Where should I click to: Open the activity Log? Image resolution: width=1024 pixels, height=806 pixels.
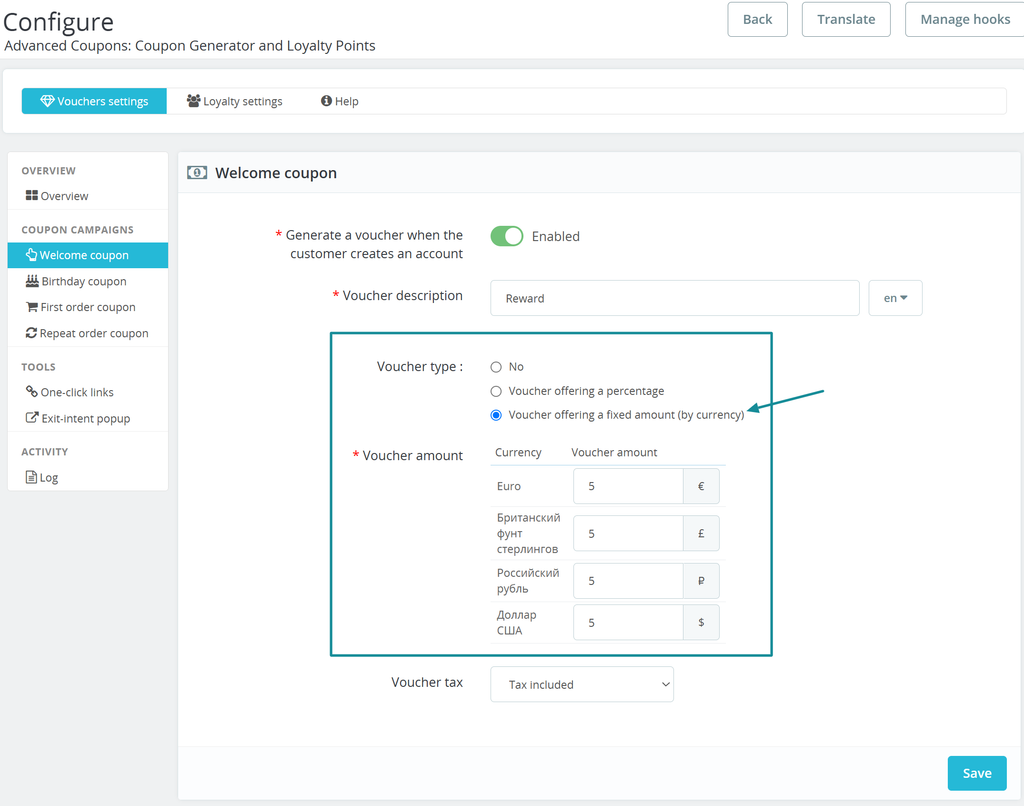88,477
